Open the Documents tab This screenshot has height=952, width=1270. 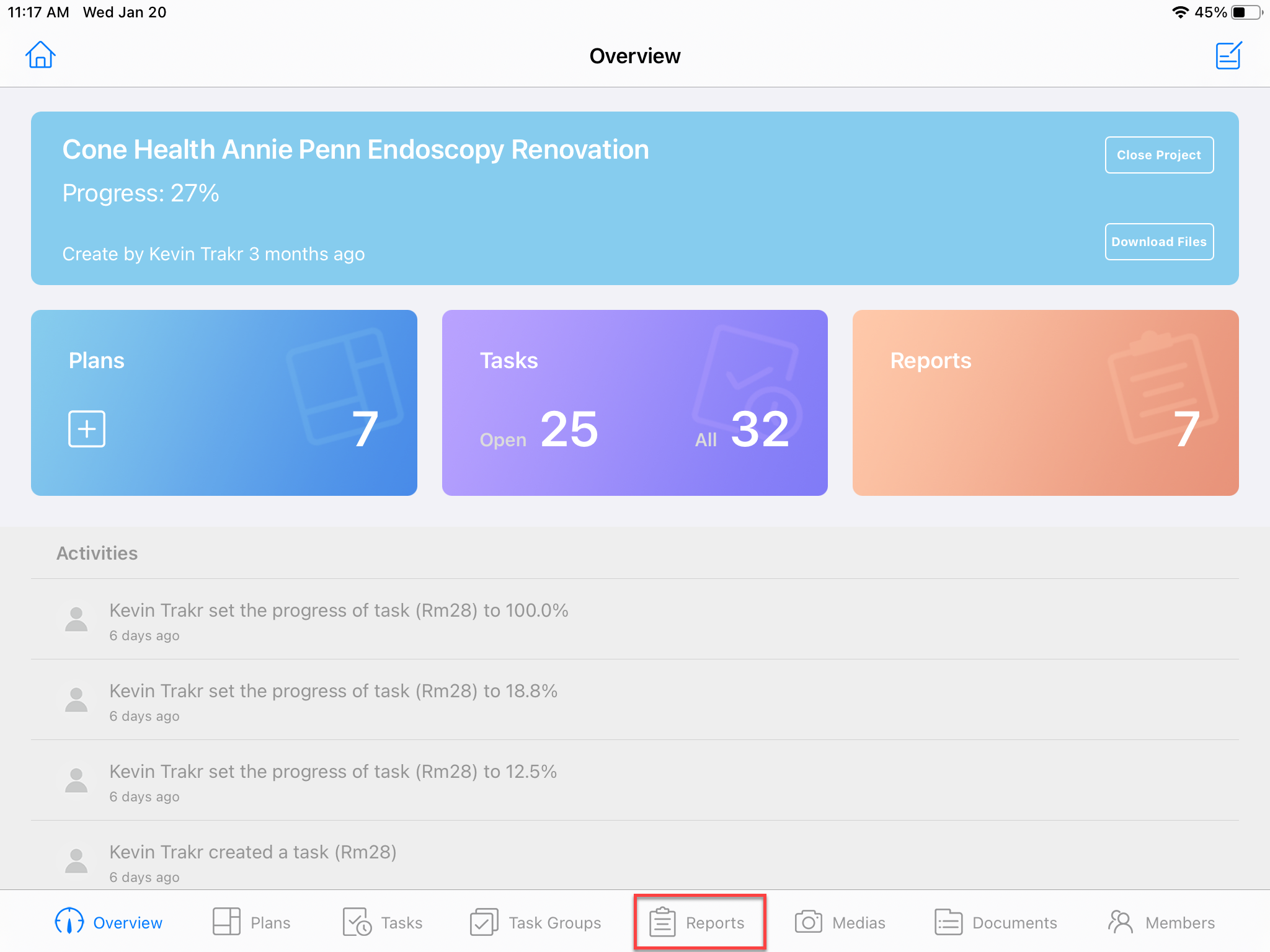click(996, 922)
